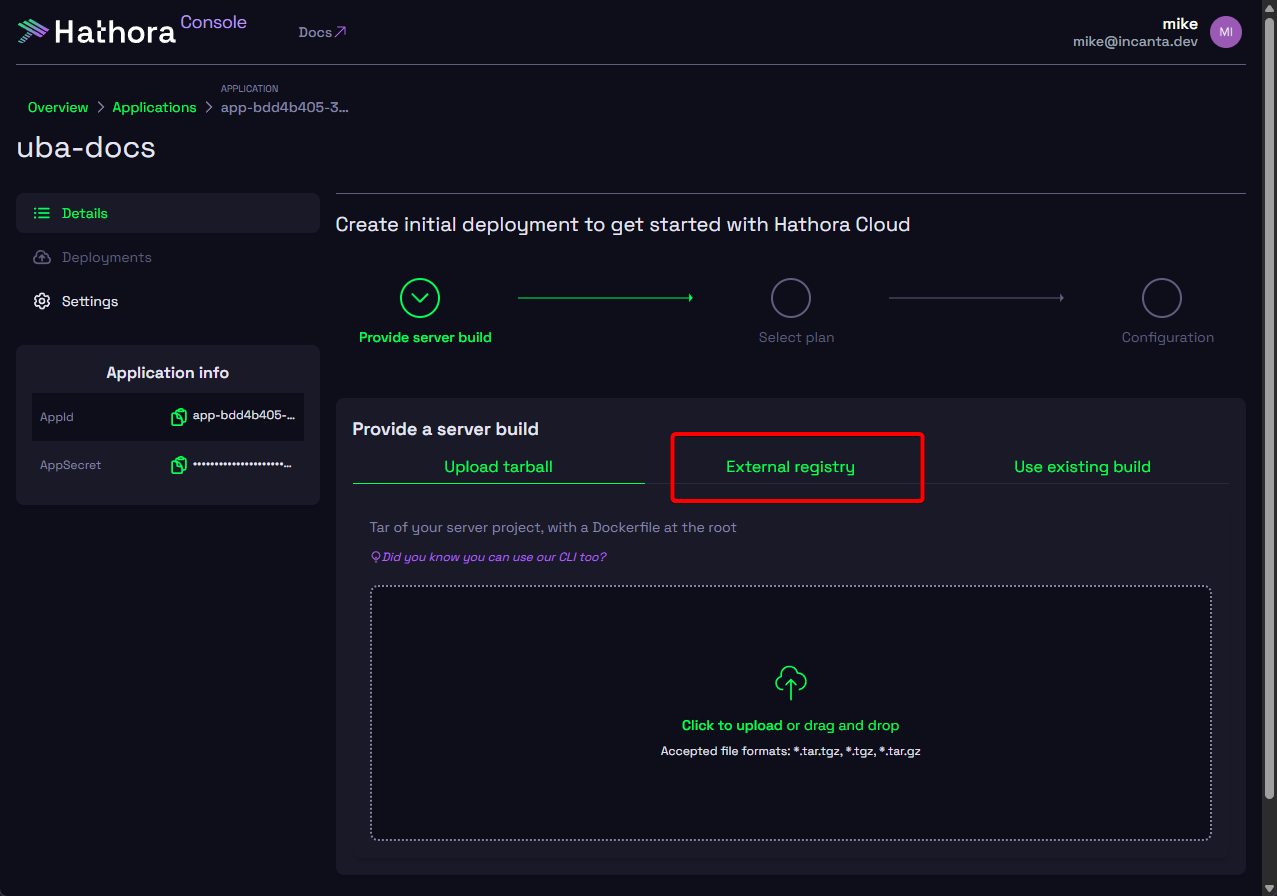Click the 'Click to upload' text
The image size is (1277, 896).
[732, 725]
